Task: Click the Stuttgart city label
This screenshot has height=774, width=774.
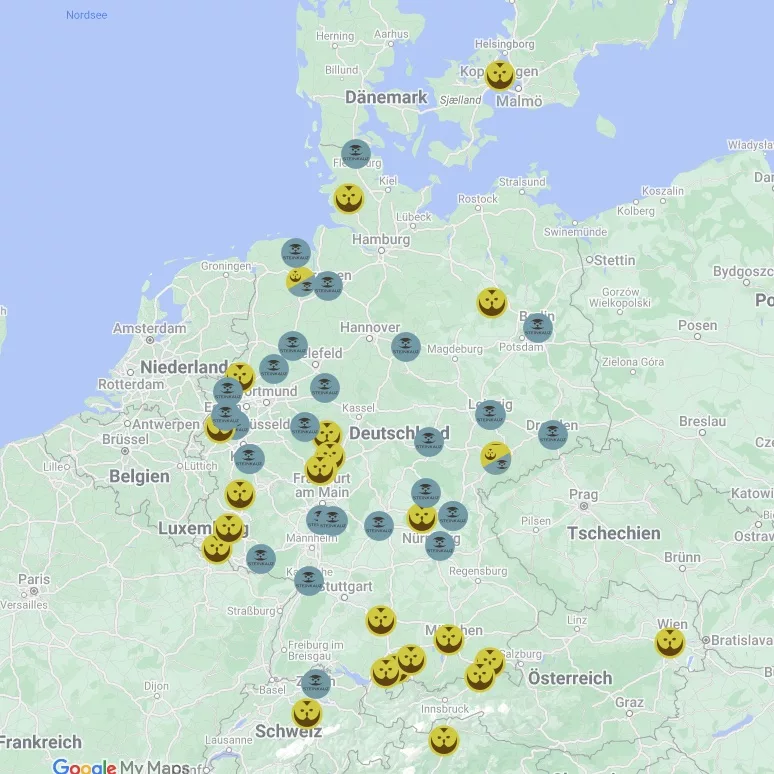Action: point(346,586)
